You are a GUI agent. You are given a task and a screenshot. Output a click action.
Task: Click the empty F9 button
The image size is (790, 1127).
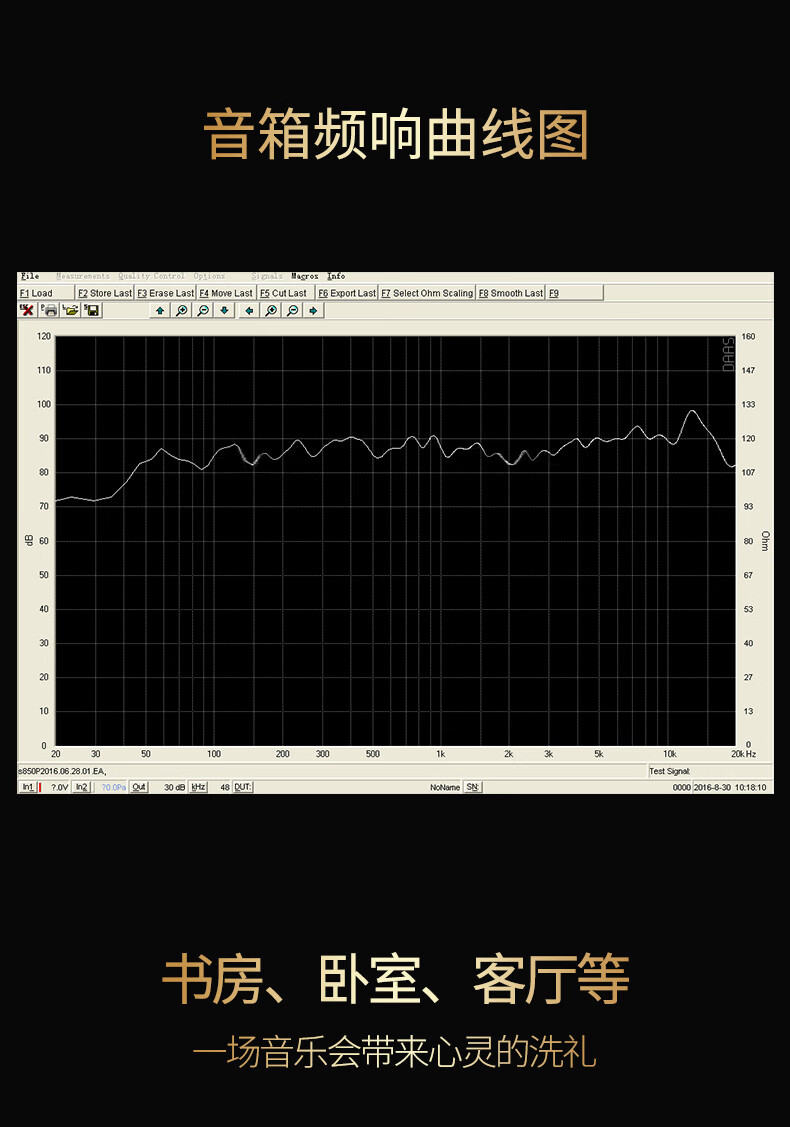pyautogui.click(x=575, y=293)
